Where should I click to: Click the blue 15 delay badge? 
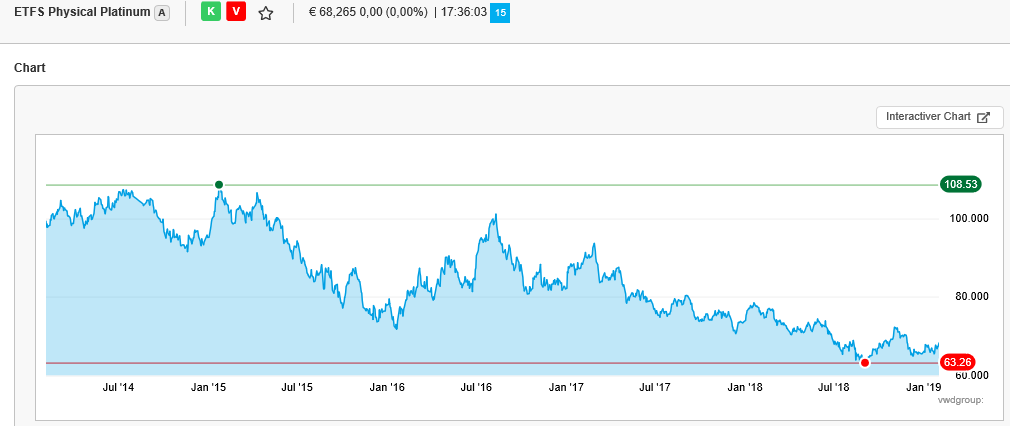pos(499,13)
